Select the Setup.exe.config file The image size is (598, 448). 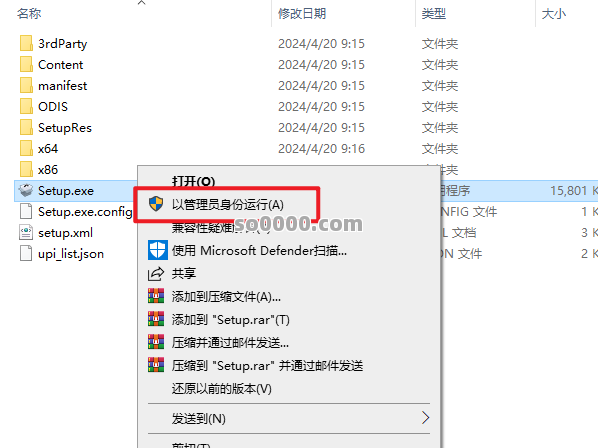coord(85,211)
